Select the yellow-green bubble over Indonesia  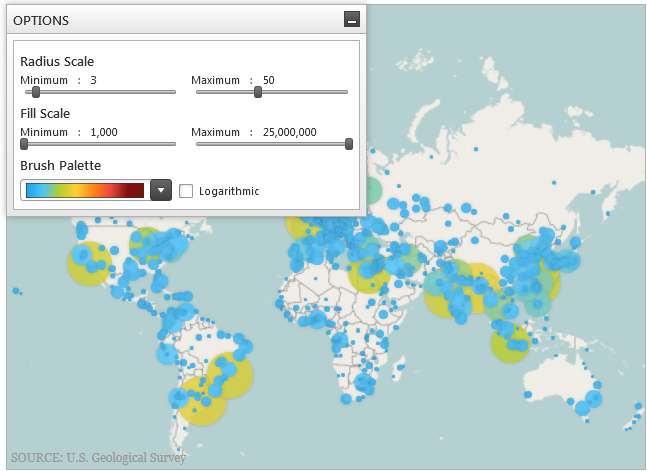pyautogui.click(x=510, y=343)
